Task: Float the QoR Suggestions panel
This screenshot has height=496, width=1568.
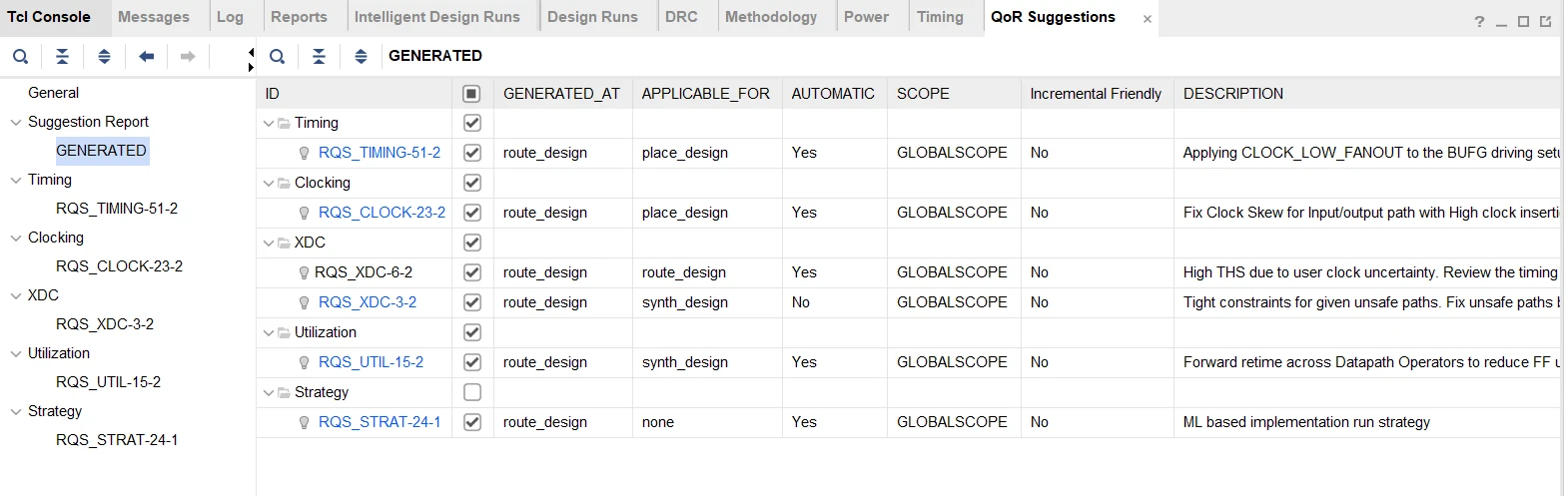Action: 1545,21
